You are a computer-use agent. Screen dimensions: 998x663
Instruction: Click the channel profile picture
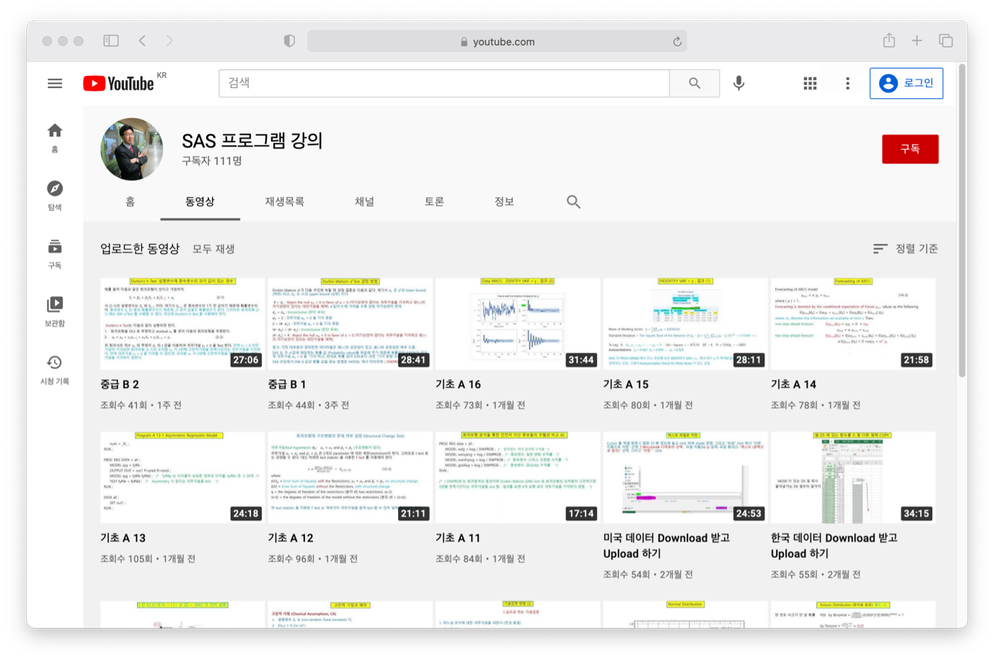pos(132,149)
